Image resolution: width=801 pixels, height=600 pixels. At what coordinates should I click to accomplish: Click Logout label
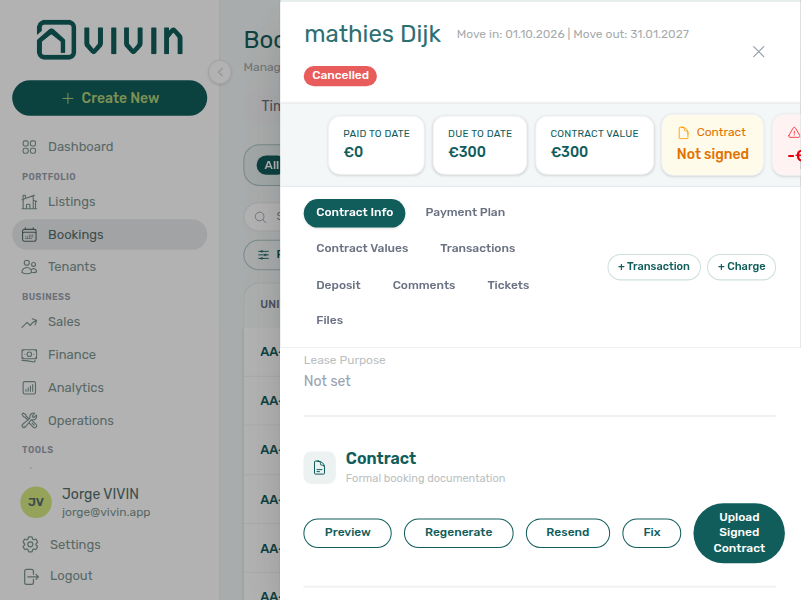coord(71,576)
